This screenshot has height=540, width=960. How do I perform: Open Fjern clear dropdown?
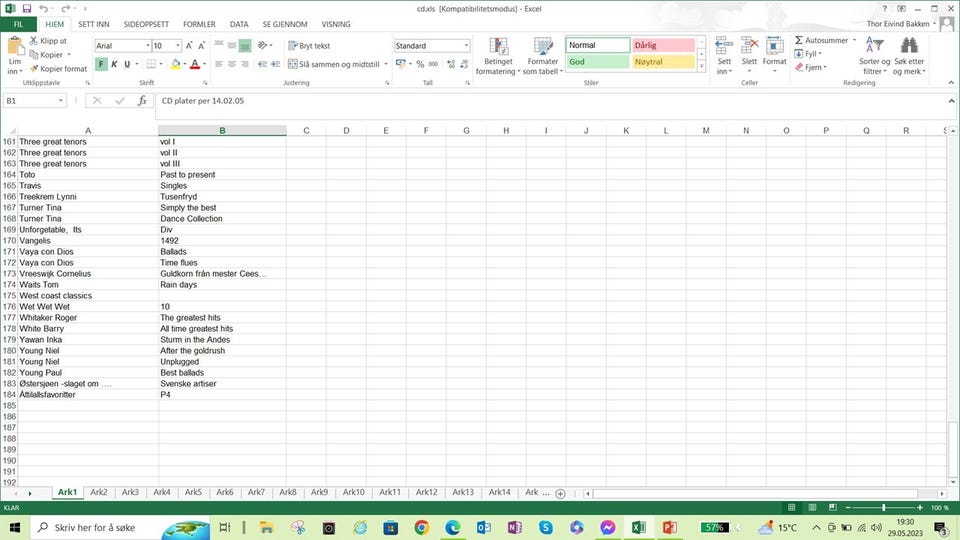811,67
